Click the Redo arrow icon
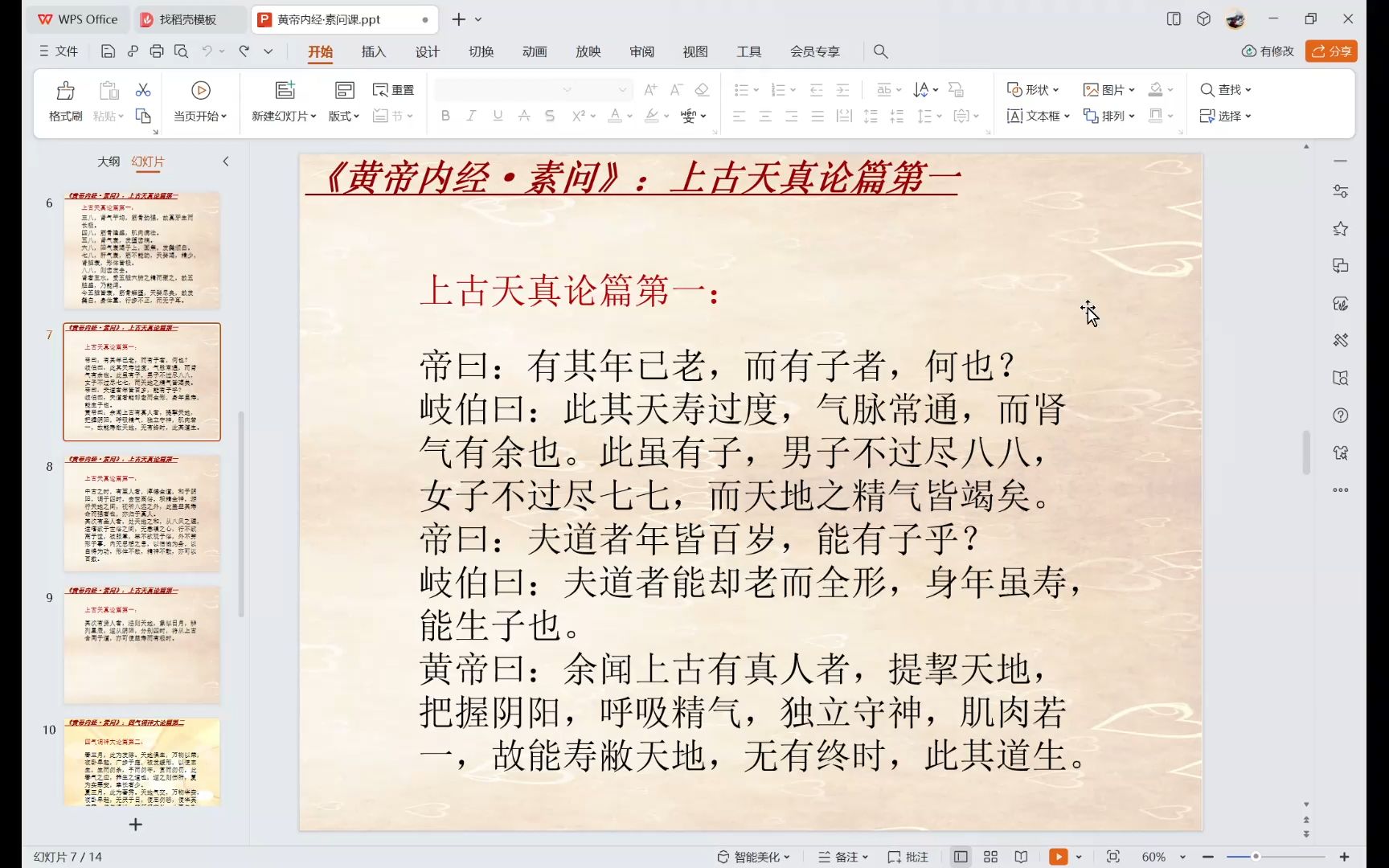Viewport: 1389px width, 868px height. pos(244,51)
